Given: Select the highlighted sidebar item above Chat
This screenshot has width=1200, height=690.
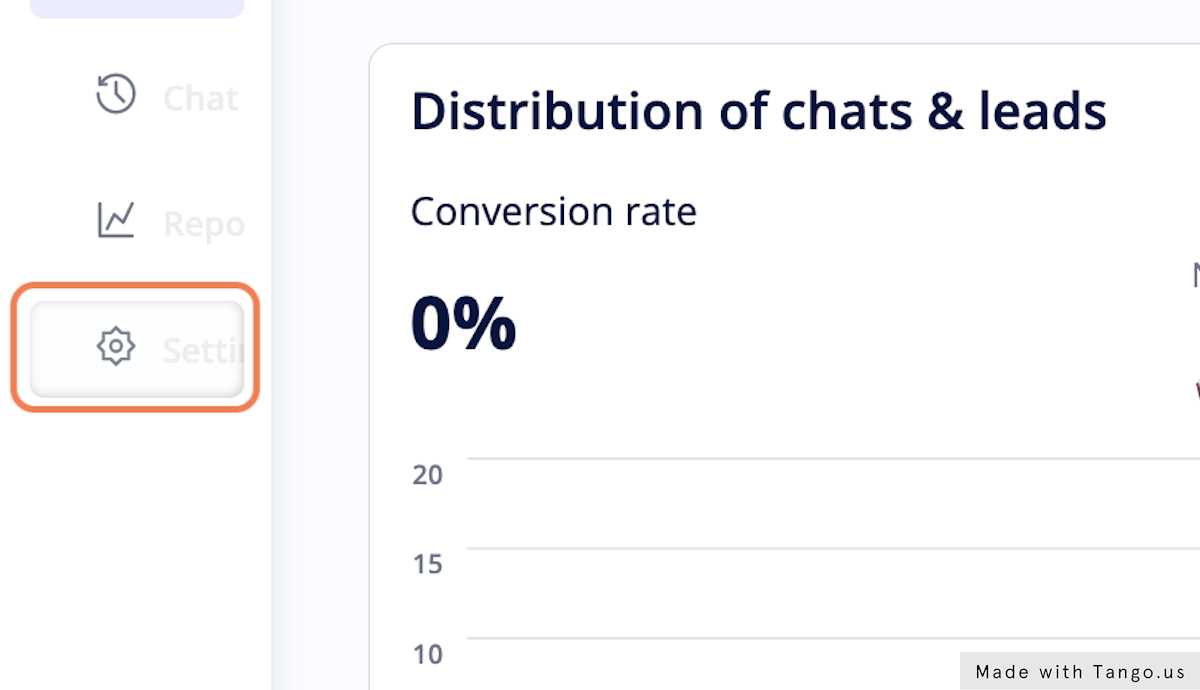Looking at the screenshot, I should (x=137, y=9).
